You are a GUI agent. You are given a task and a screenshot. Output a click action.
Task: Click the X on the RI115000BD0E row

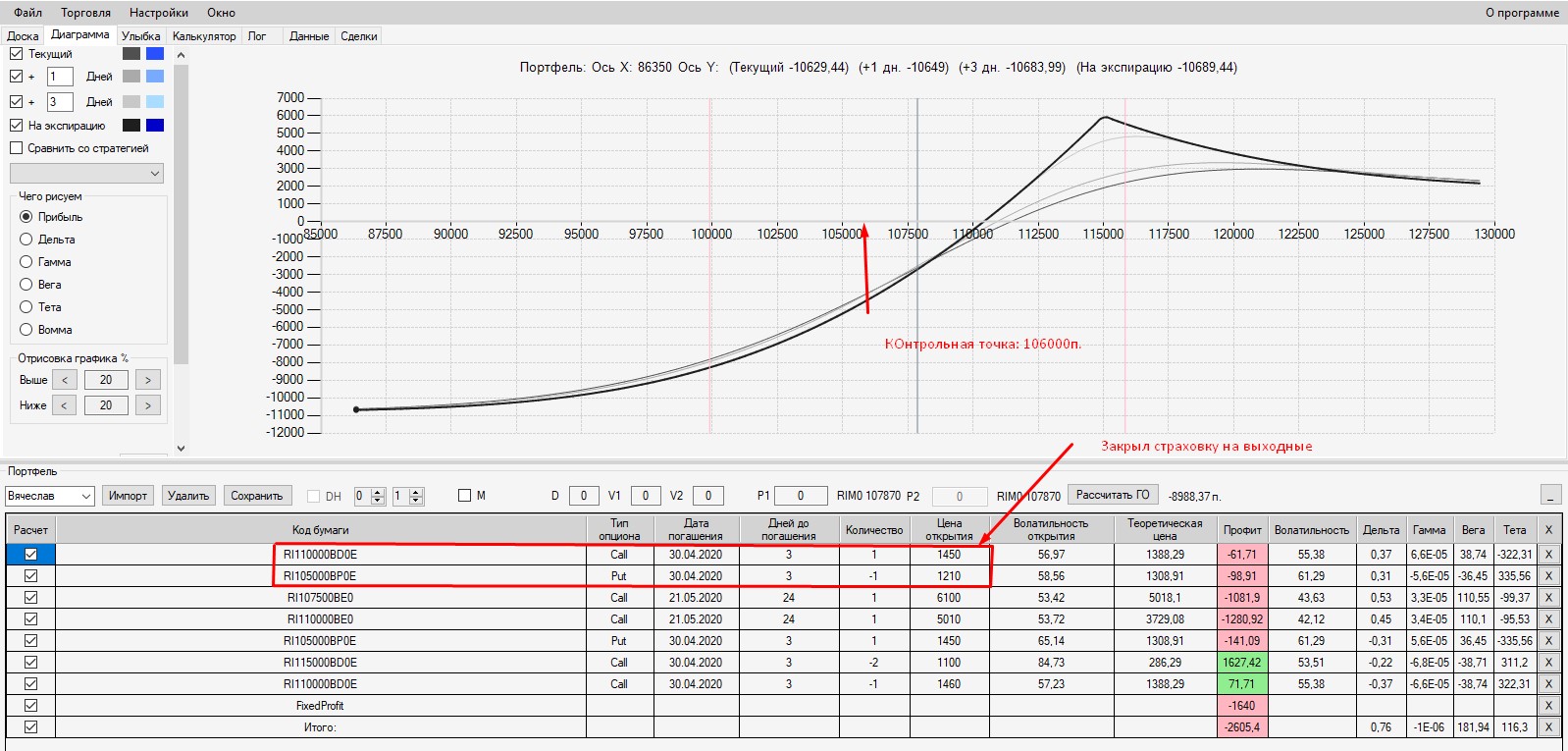(x=1548, y=663)
